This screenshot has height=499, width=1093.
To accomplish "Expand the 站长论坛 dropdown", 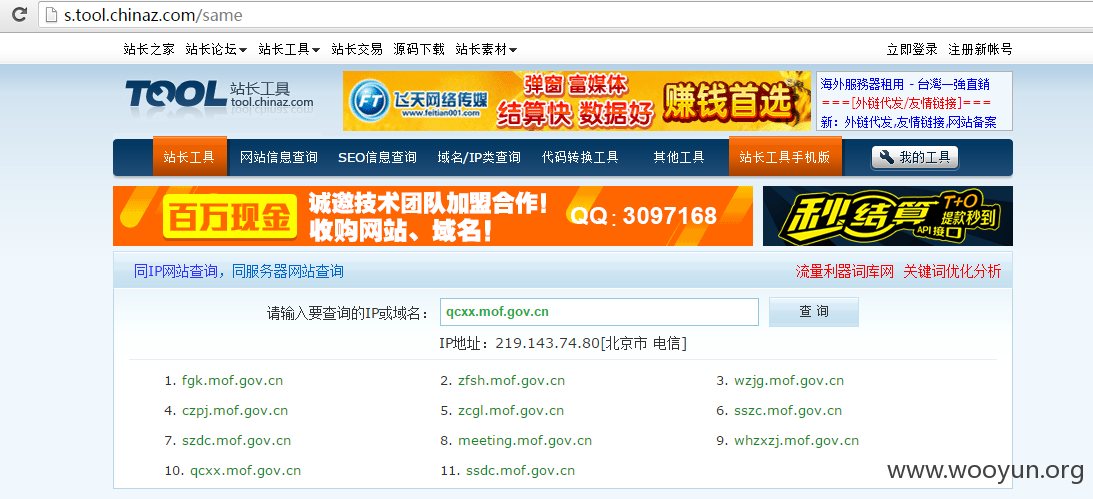I will click(x=216, y=49).
